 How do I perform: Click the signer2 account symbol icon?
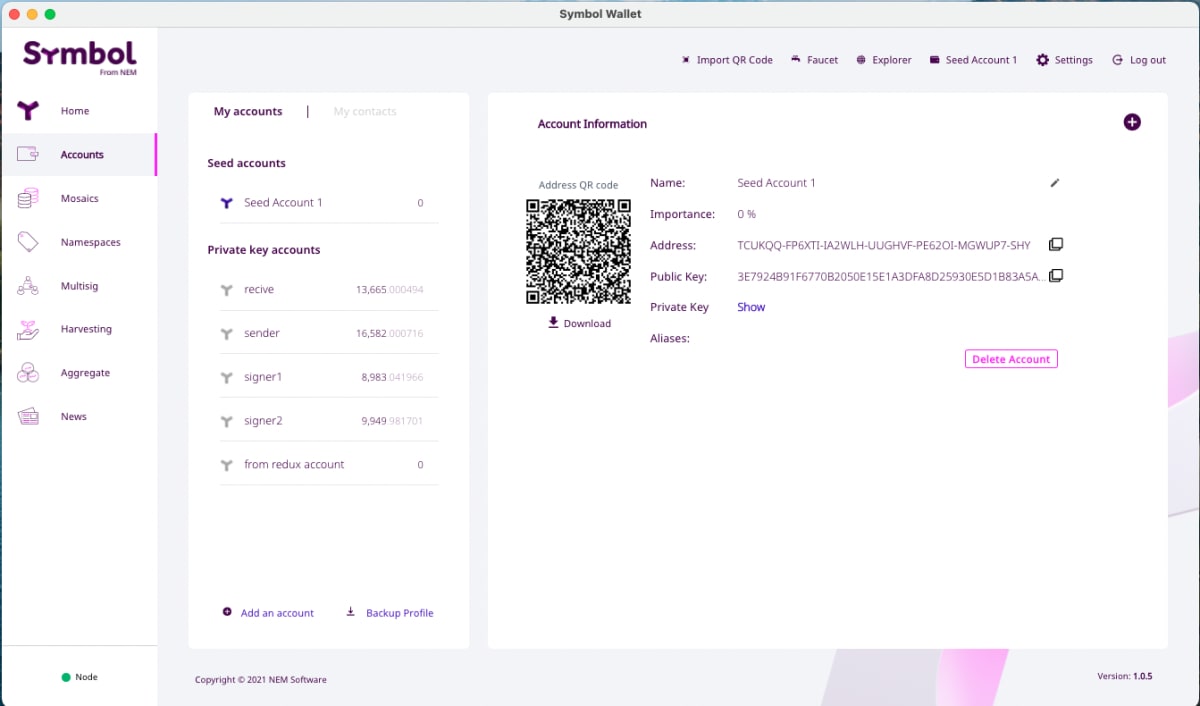click(227, 422)
